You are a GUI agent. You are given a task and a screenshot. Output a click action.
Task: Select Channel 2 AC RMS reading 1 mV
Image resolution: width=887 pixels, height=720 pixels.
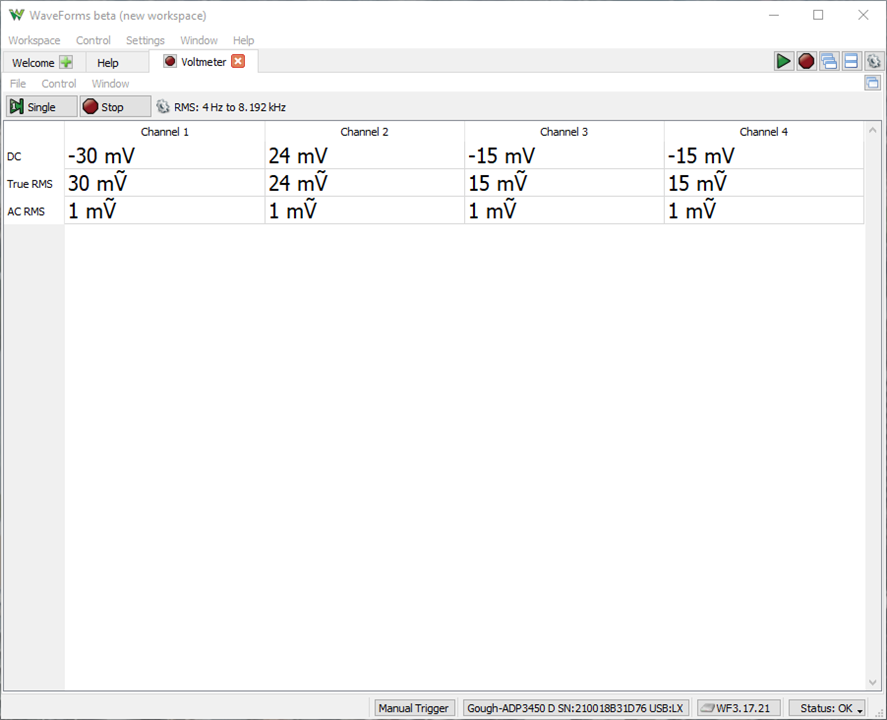pos(364,210)
